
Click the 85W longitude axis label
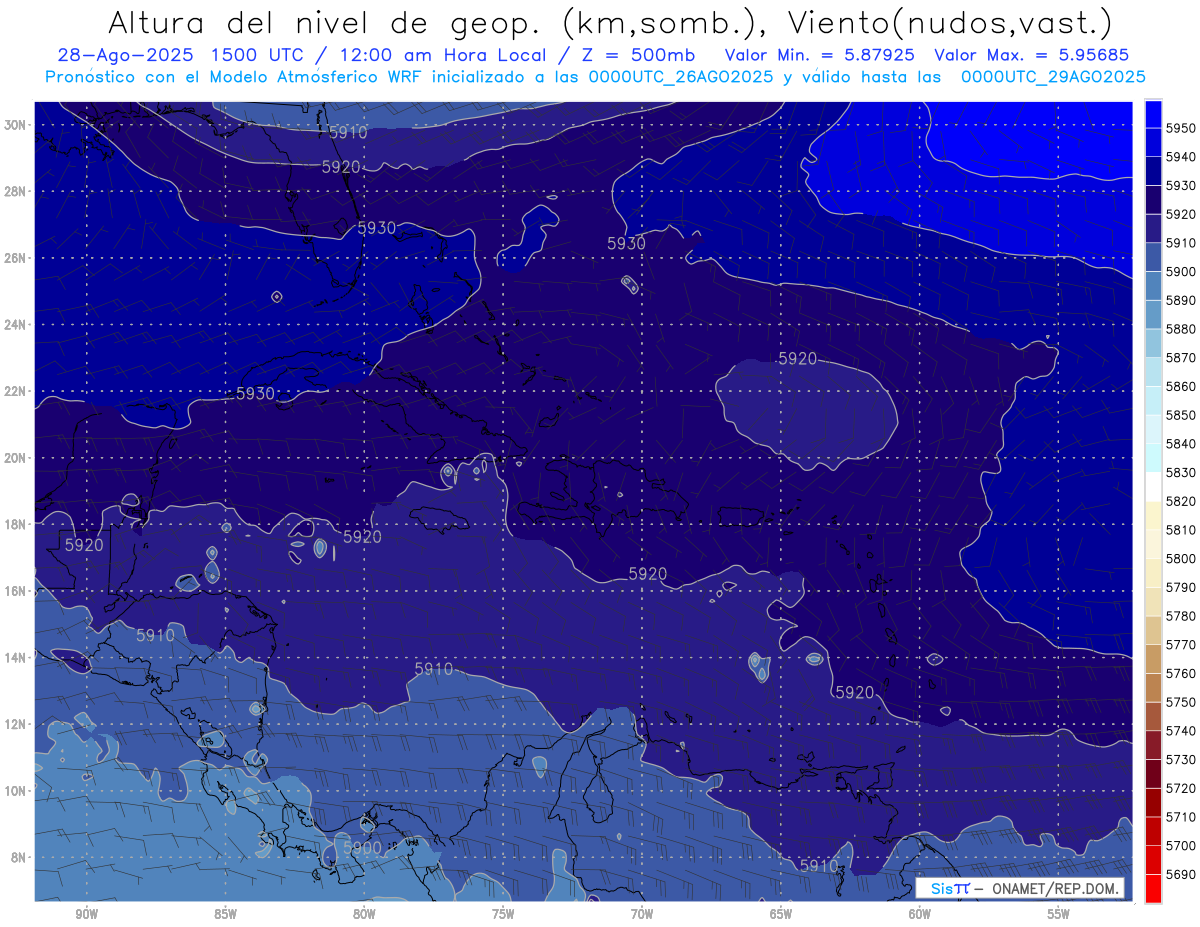(x=225, y=915)
